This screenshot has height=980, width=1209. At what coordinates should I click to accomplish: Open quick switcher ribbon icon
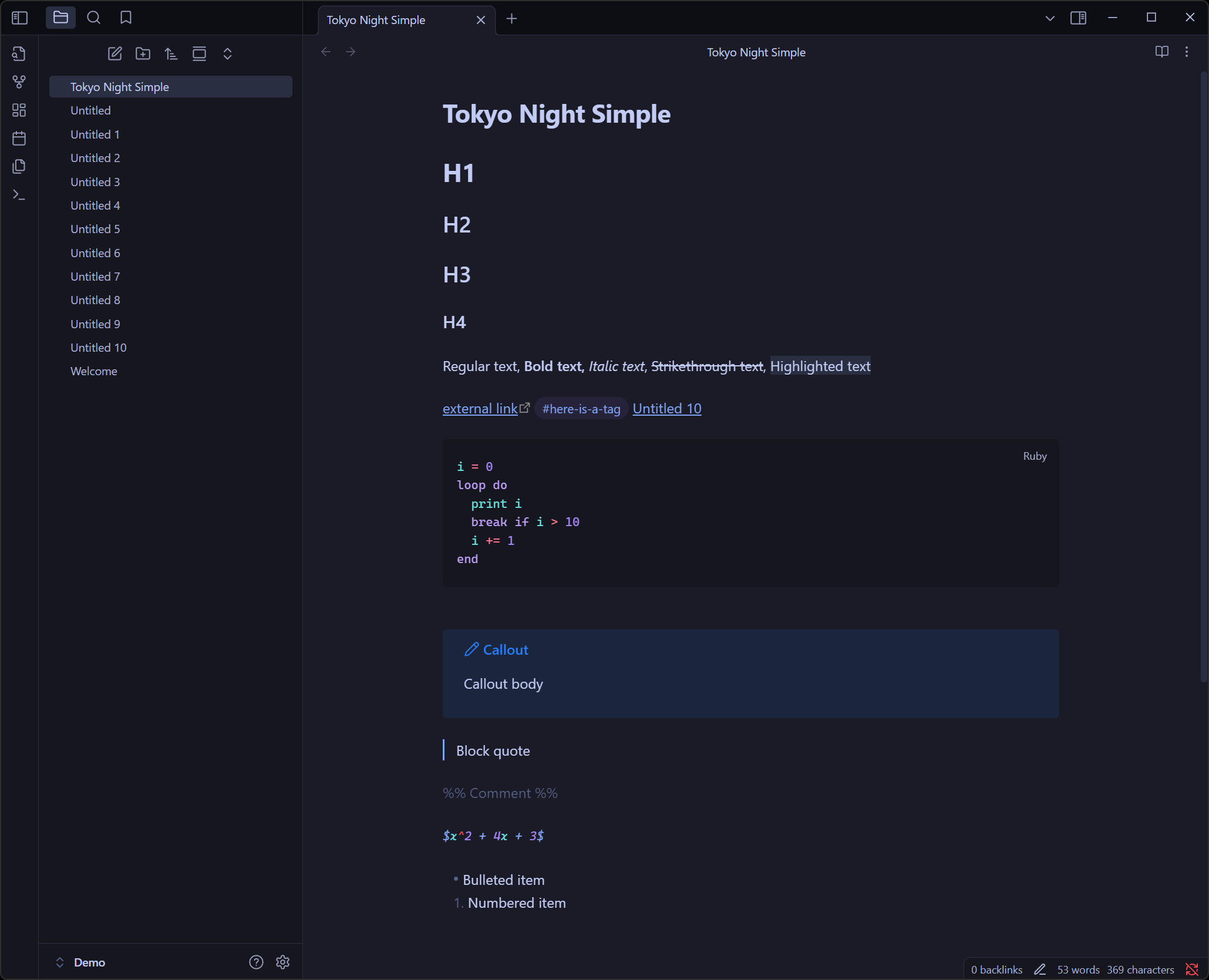pos(19,53)
